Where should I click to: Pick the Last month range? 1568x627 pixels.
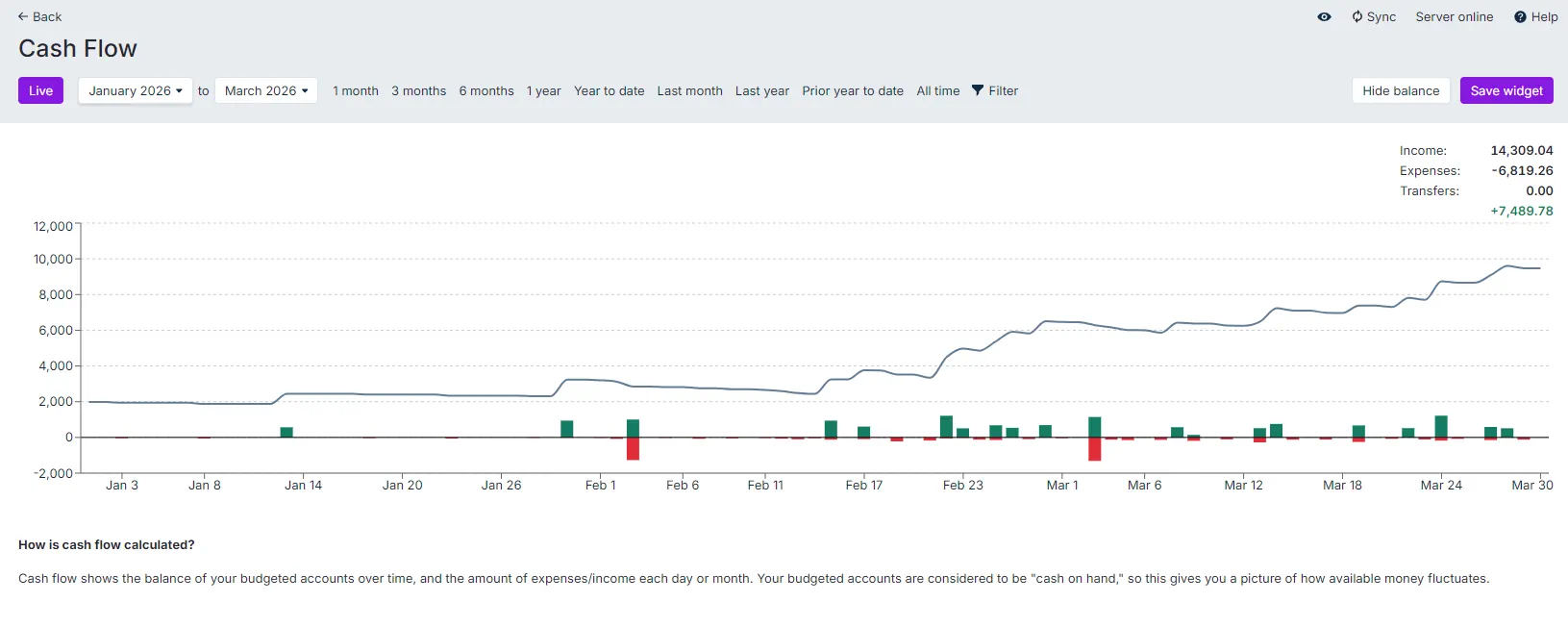click(689, 90)
